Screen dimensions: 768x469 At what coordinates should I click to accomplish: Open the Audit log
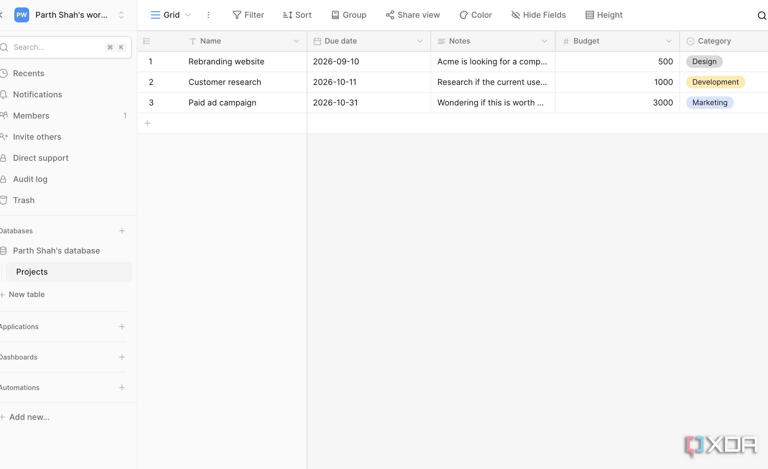coord(30,179)
